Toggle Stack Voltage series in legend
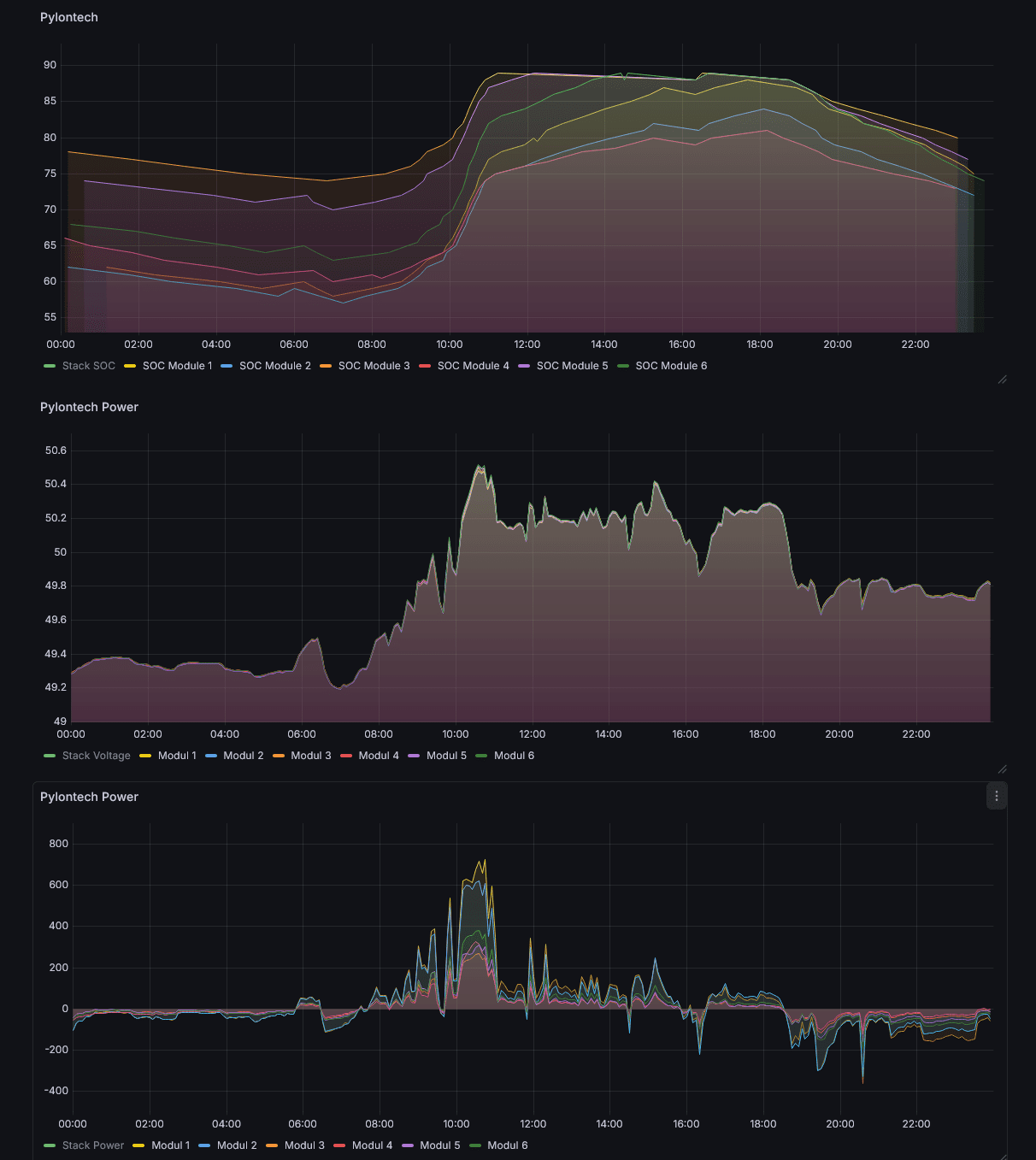 coord(96,756)
